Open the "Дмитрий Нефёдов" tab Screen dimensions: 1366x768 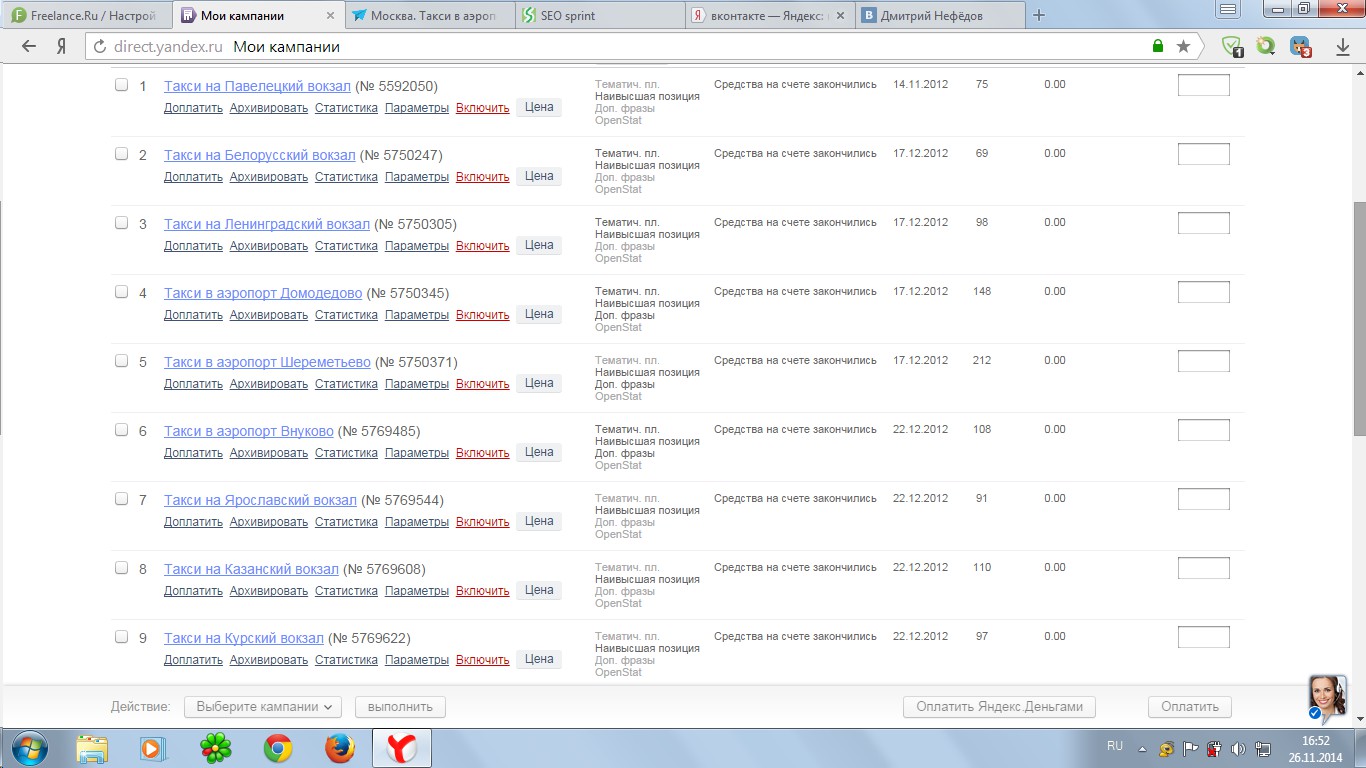point(940,16)
